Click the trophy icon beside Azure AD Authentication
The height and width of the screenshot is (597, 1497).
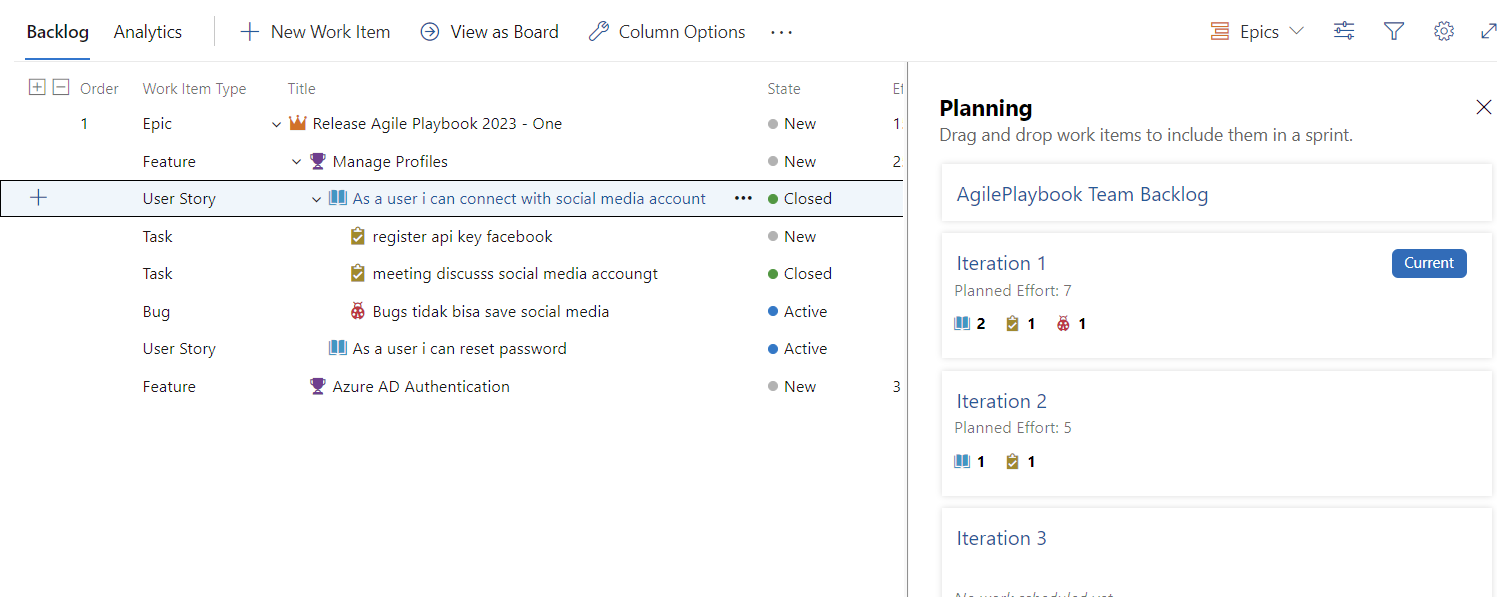click(318, 386)
